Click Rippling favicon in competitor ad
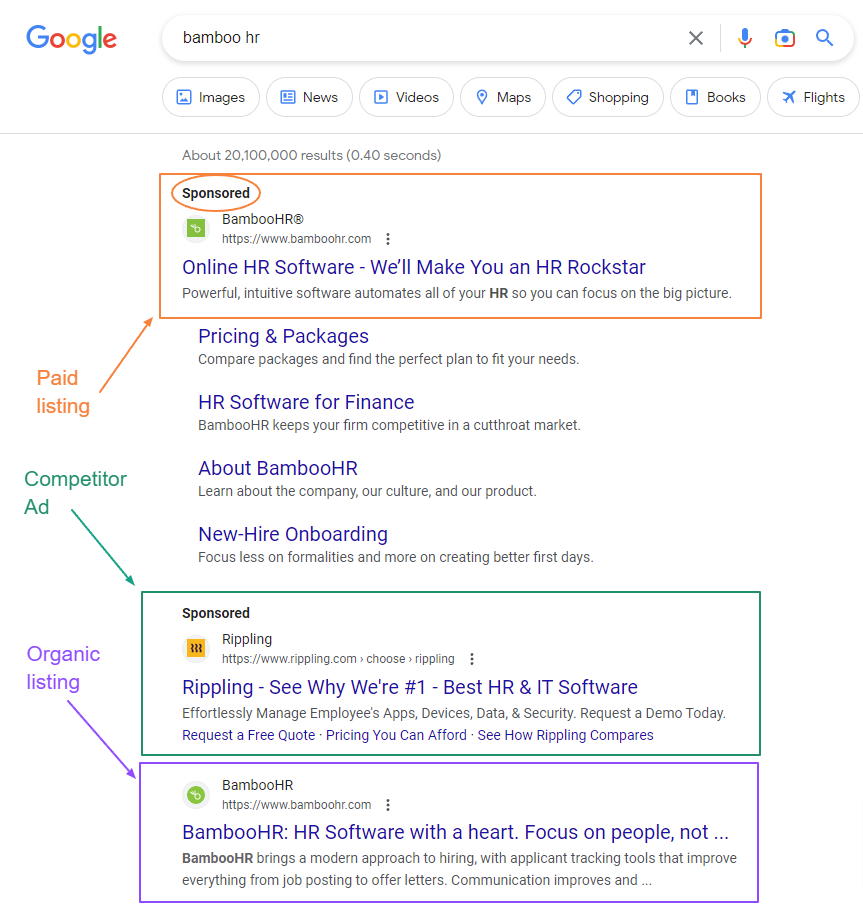Screen dimensions: 863x908 tap(197, 649)
